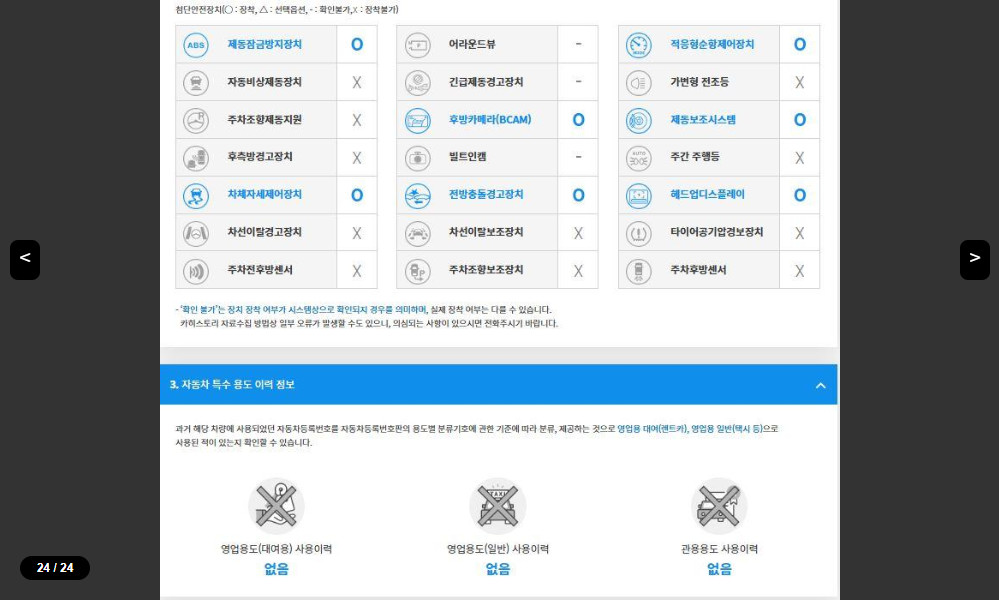Viewport: 999px width, 600px height.
Task: Click the ABS 제동잠금방지장치 icon
Action: tap(196, 45)
